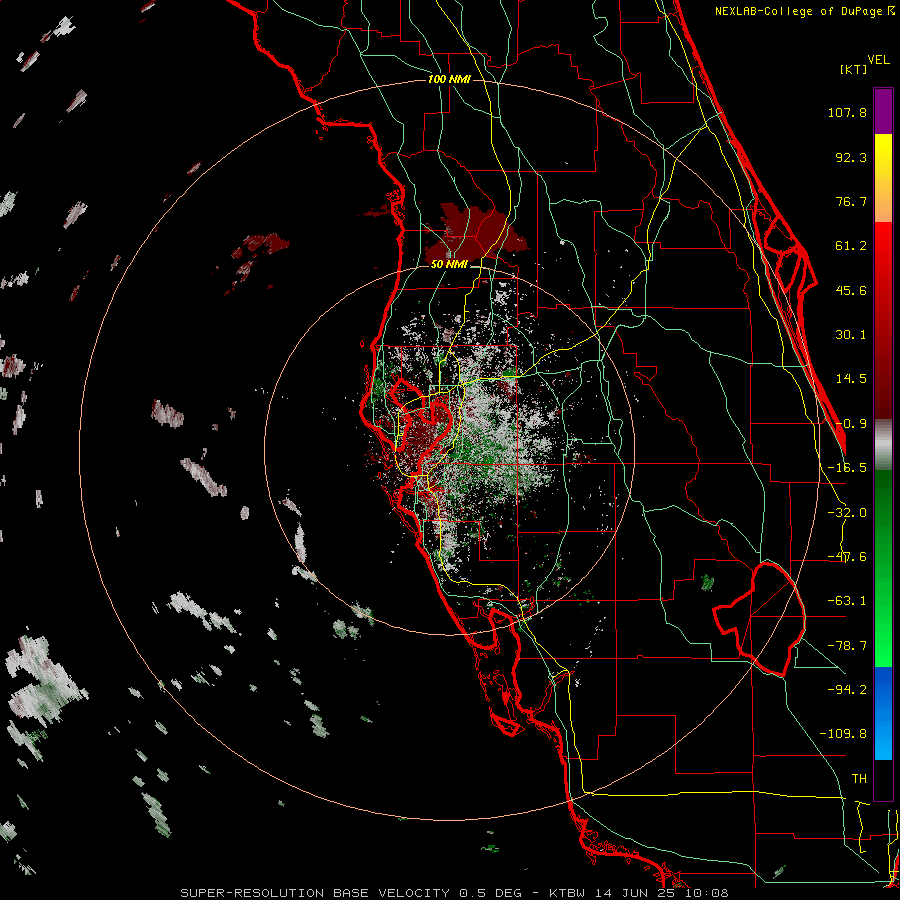
Task: Click the 61.2 scale value
Action: tap(851, 246)
